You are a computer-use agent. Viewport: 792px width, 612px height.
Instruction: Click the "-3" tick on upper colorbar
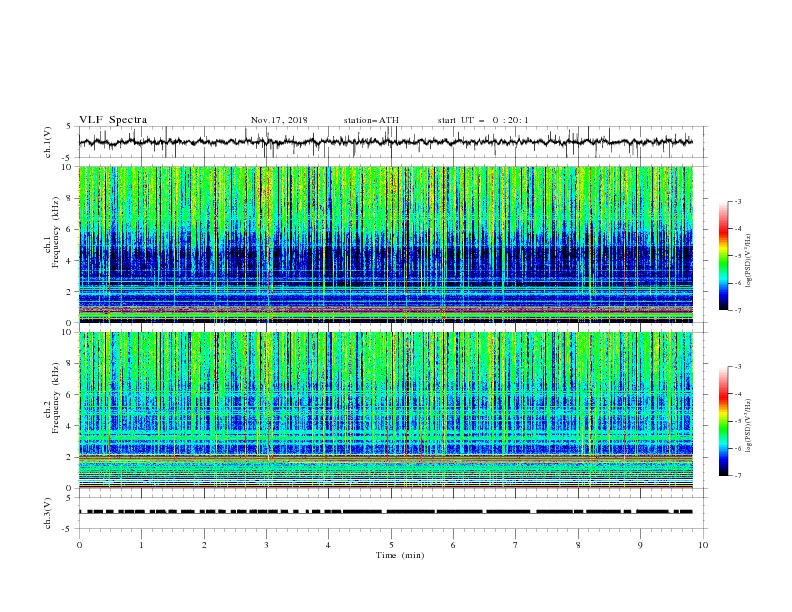(738, 201)
